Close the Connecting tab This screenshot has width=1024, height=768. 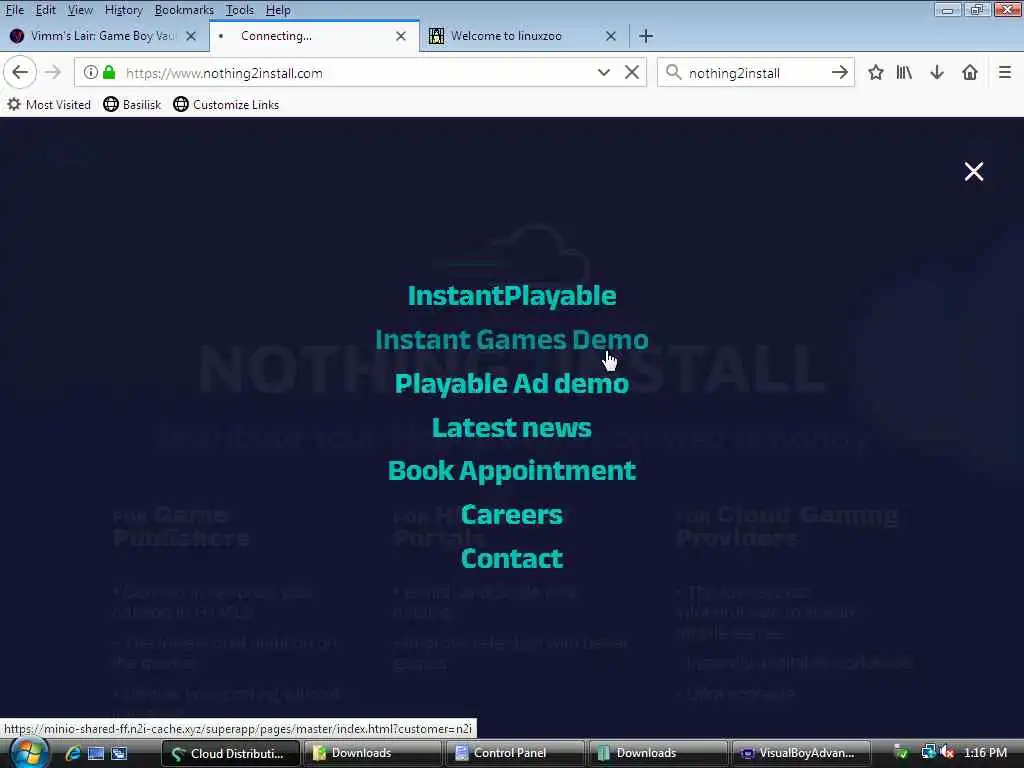pyautogui.click(x=401, y=36)
